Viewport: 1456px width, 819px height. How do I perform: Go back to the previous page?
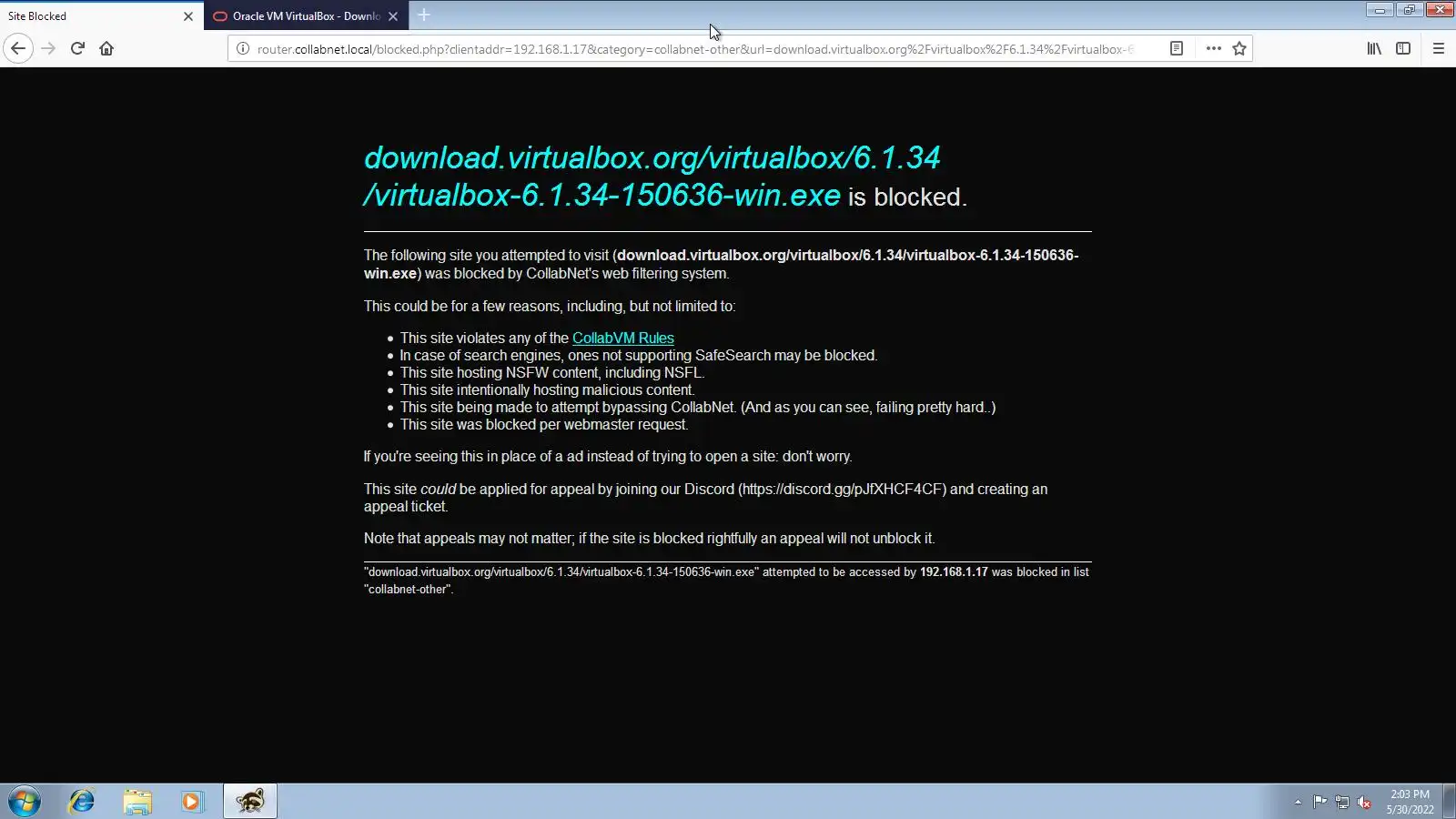[18, 48]
